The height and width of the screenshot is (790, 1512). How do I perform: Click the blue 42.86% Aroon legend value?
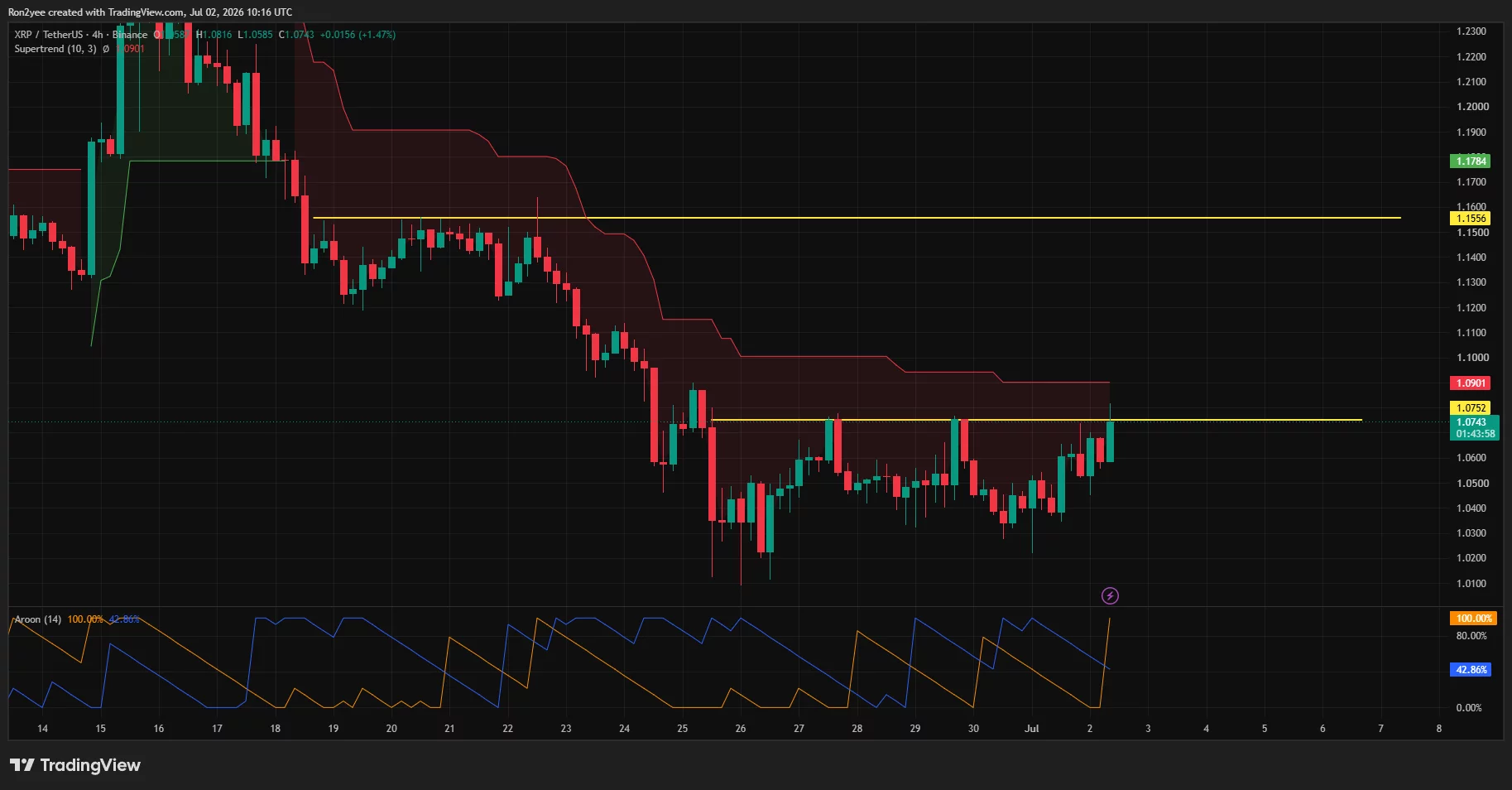124,619
